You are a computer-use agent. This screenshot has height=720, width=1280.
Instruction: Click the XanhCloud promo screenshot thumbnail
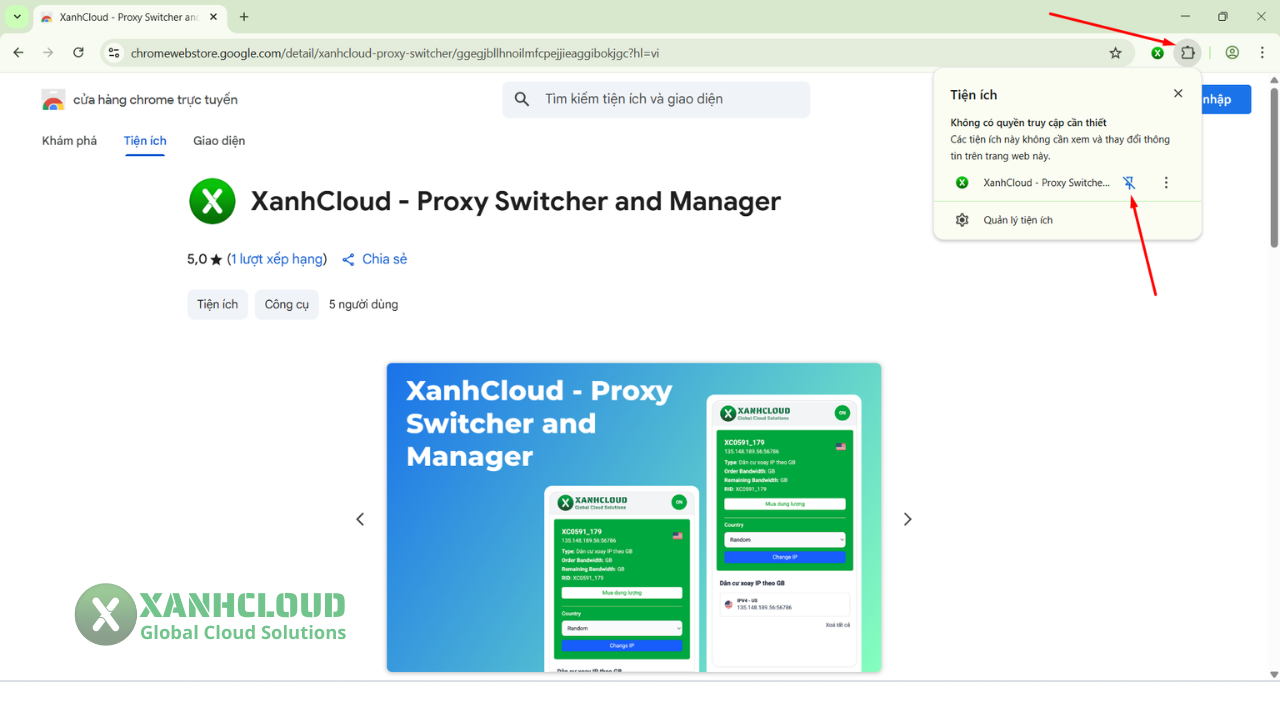click(634, 517)
